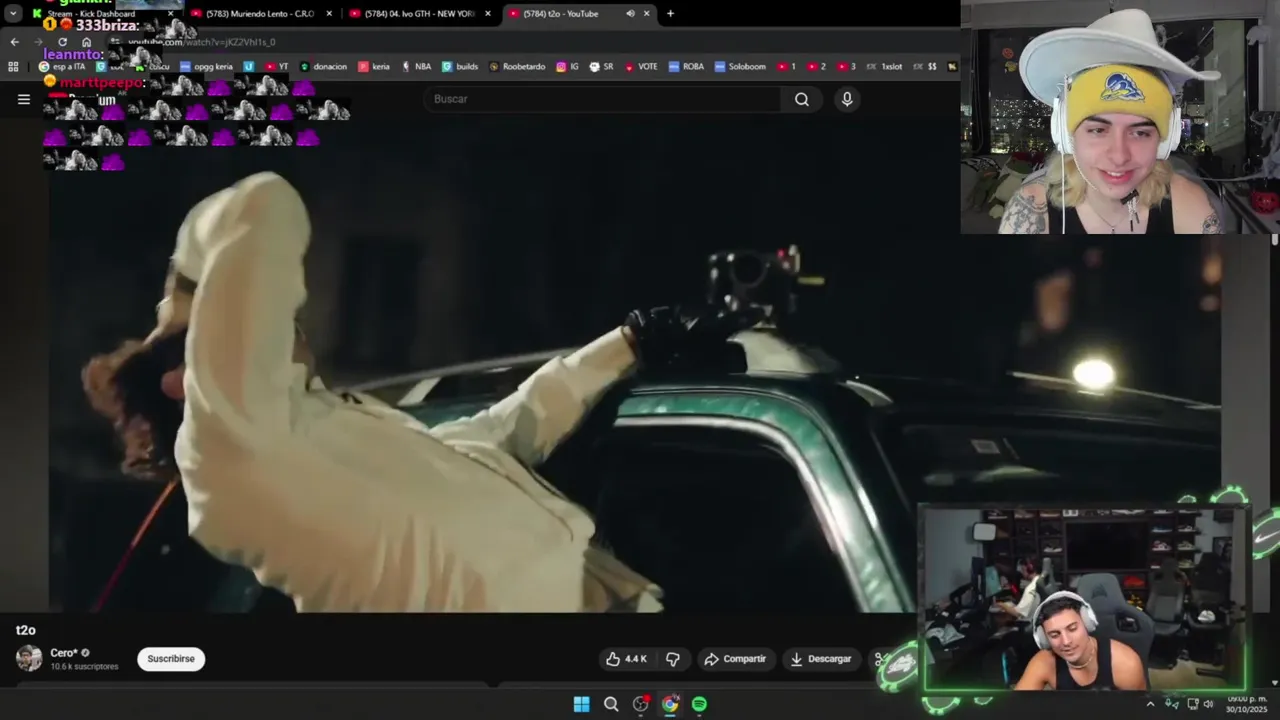This screenshot has width=1280, height=720.
Task: Expand the tab search dropdown arrow
Action: pyautogui.click(x=13, y=14)
